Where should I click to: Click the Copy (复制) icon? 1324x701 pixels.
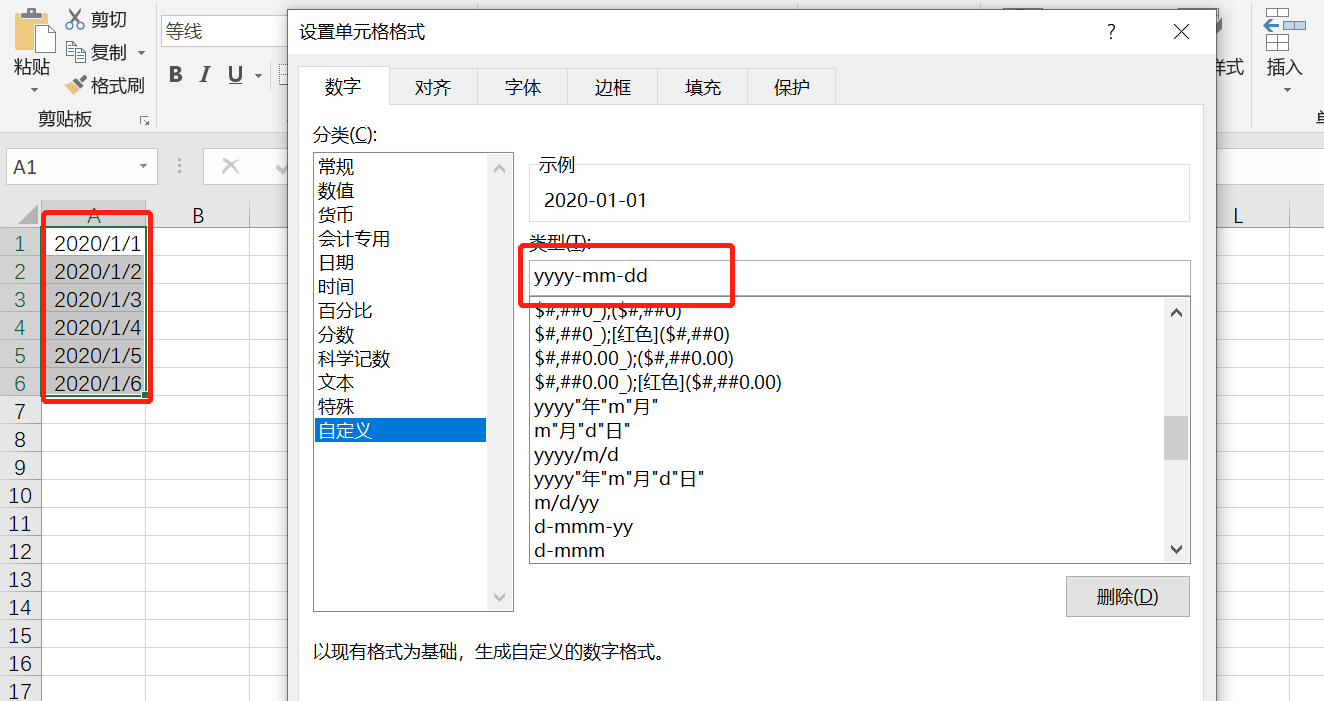[76, 52]
